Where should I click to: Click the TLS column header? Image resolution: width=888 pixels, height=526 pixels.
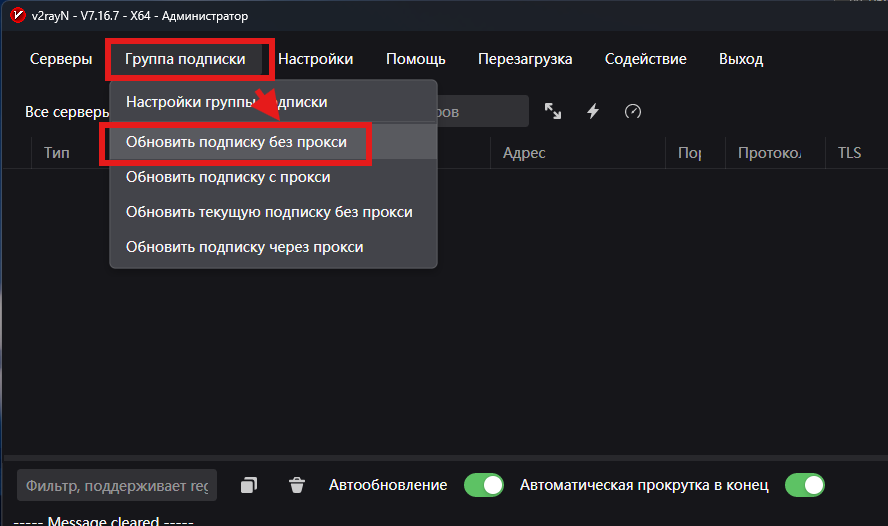[x=849, y=153]
